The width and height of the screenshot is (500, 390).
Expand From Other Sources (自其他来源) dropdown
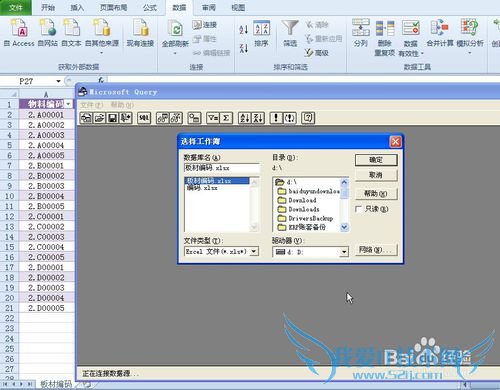102,52
